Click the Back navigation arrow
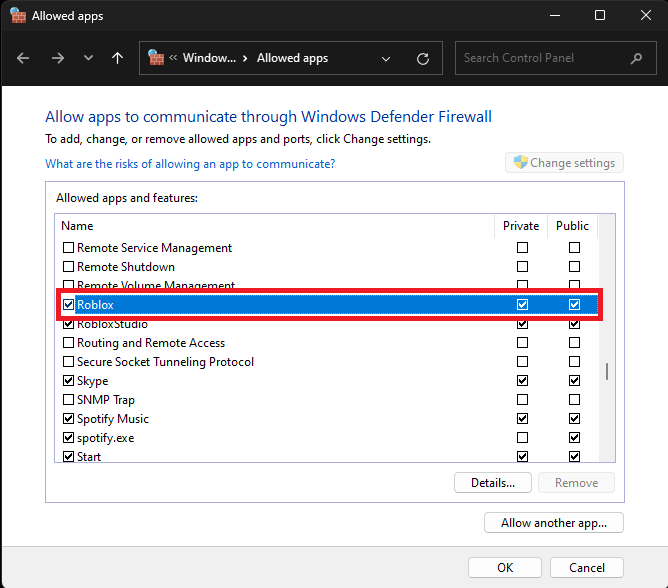The image size is (668, 588). (x=24, y=58)
